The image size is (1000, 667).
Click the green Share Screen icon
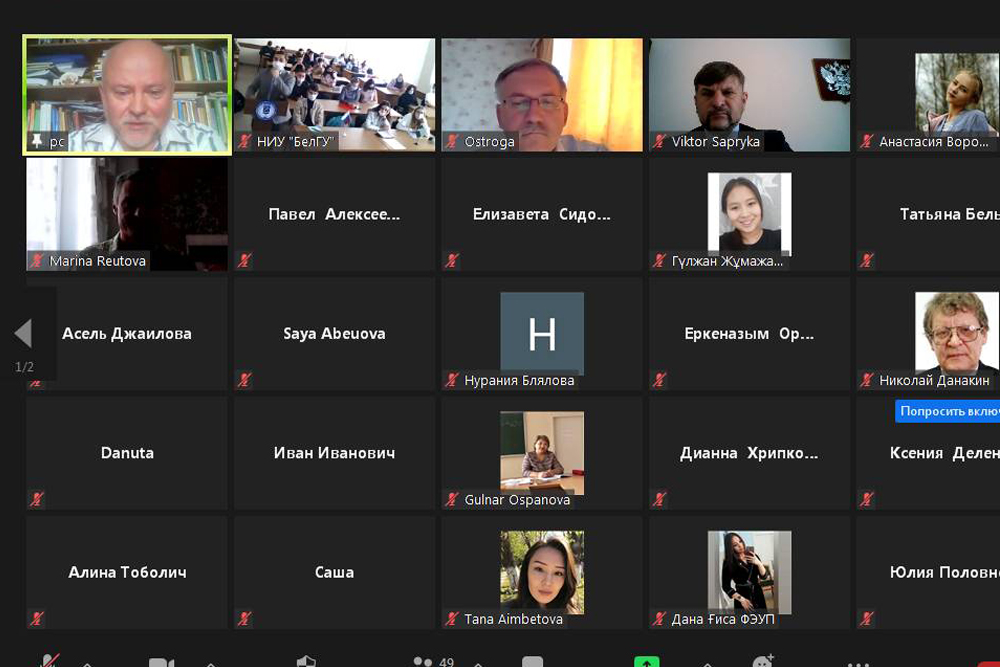pos(646,662)
